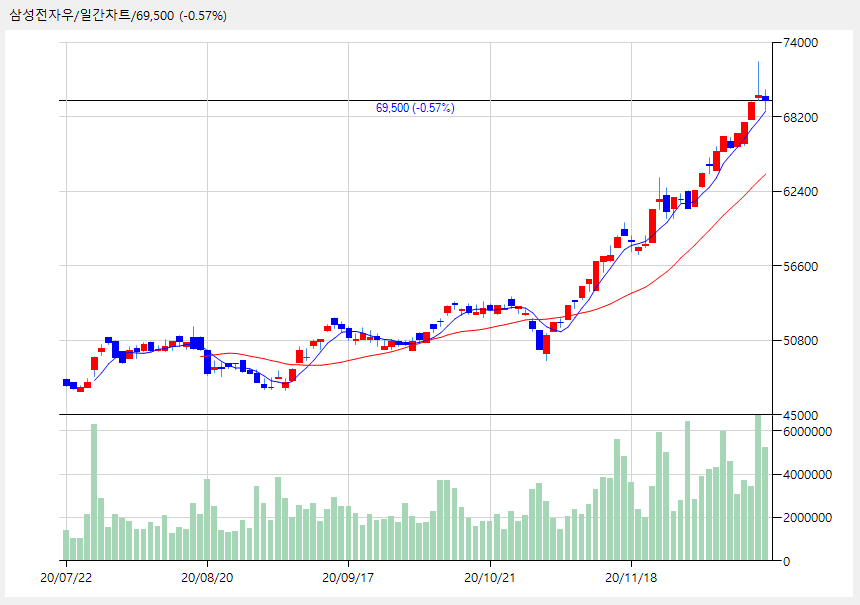Screen dimensions: 860x605
Task: Click the 62400 price axis label
Action: (801, 192)
